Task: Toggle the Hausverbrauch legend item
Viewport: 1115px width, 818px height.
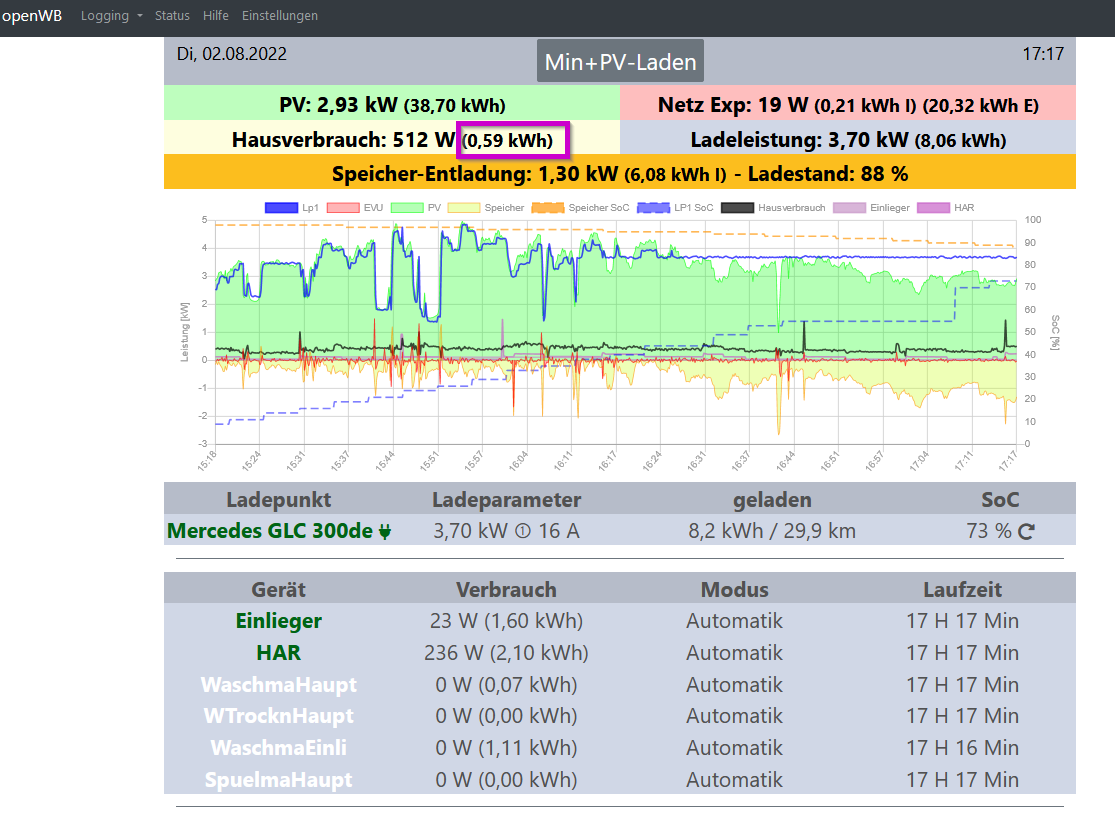Action: (737, 208)
